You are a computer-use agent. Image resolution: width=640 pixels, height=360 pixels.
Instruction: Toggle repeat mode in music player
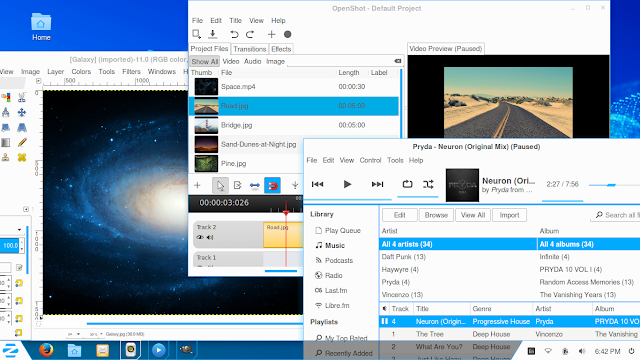click(407, 184)
